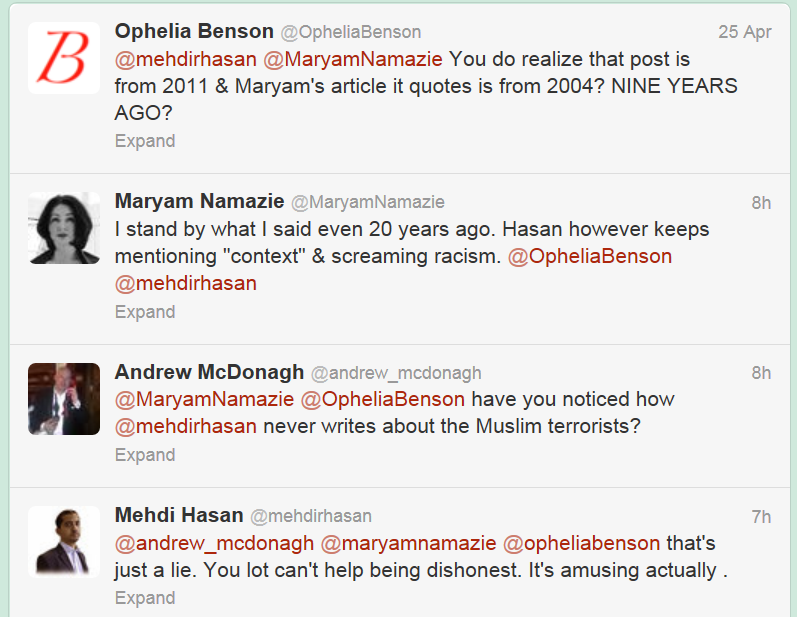This screenshot has width=797, height=617.
Task: Click Andrew McDonagh's profile picture
Action: click(63, 399)
